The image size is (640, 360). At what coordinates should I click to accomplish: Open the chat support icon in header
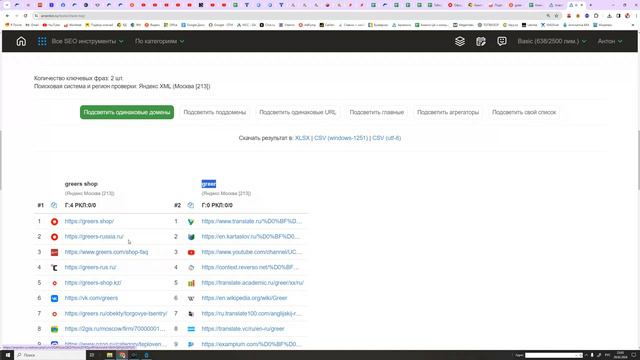pos(502,41)
